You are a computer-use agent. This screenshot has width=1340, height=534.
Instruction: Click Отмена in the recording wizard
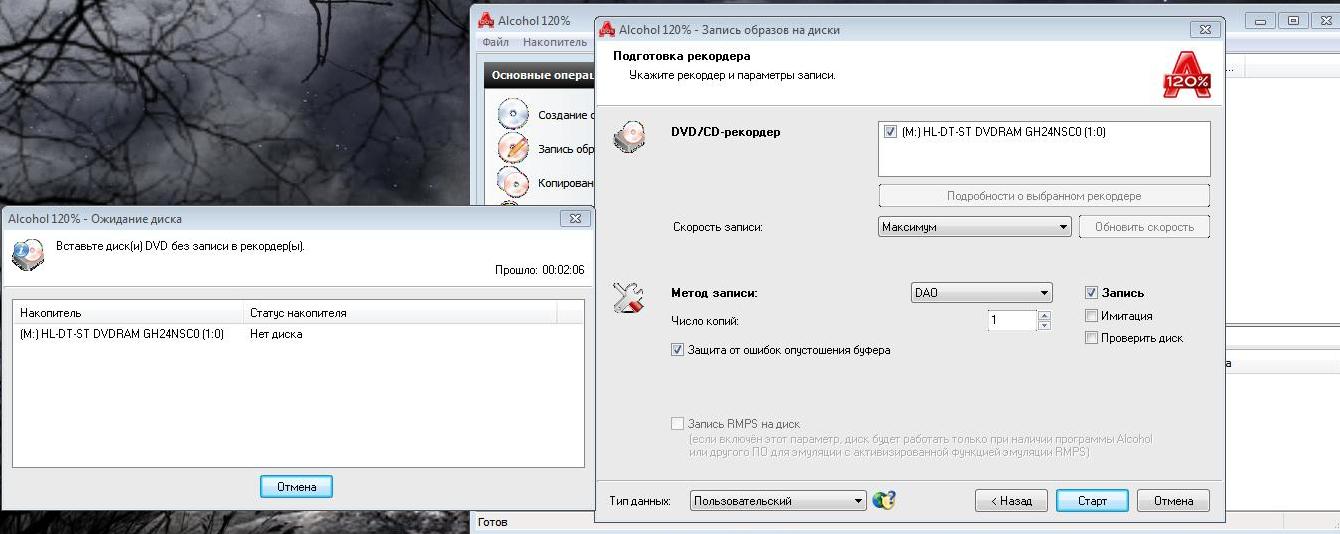point(1173,500)
